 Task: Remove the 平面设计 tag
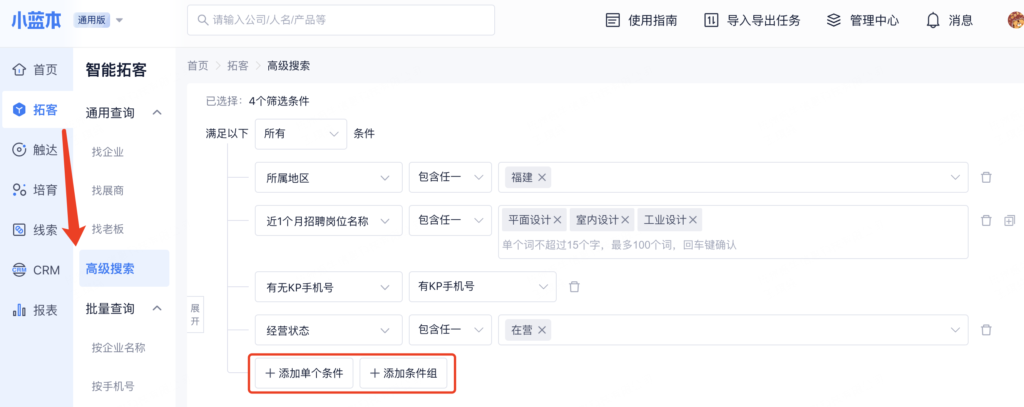(x=558, y=220)
